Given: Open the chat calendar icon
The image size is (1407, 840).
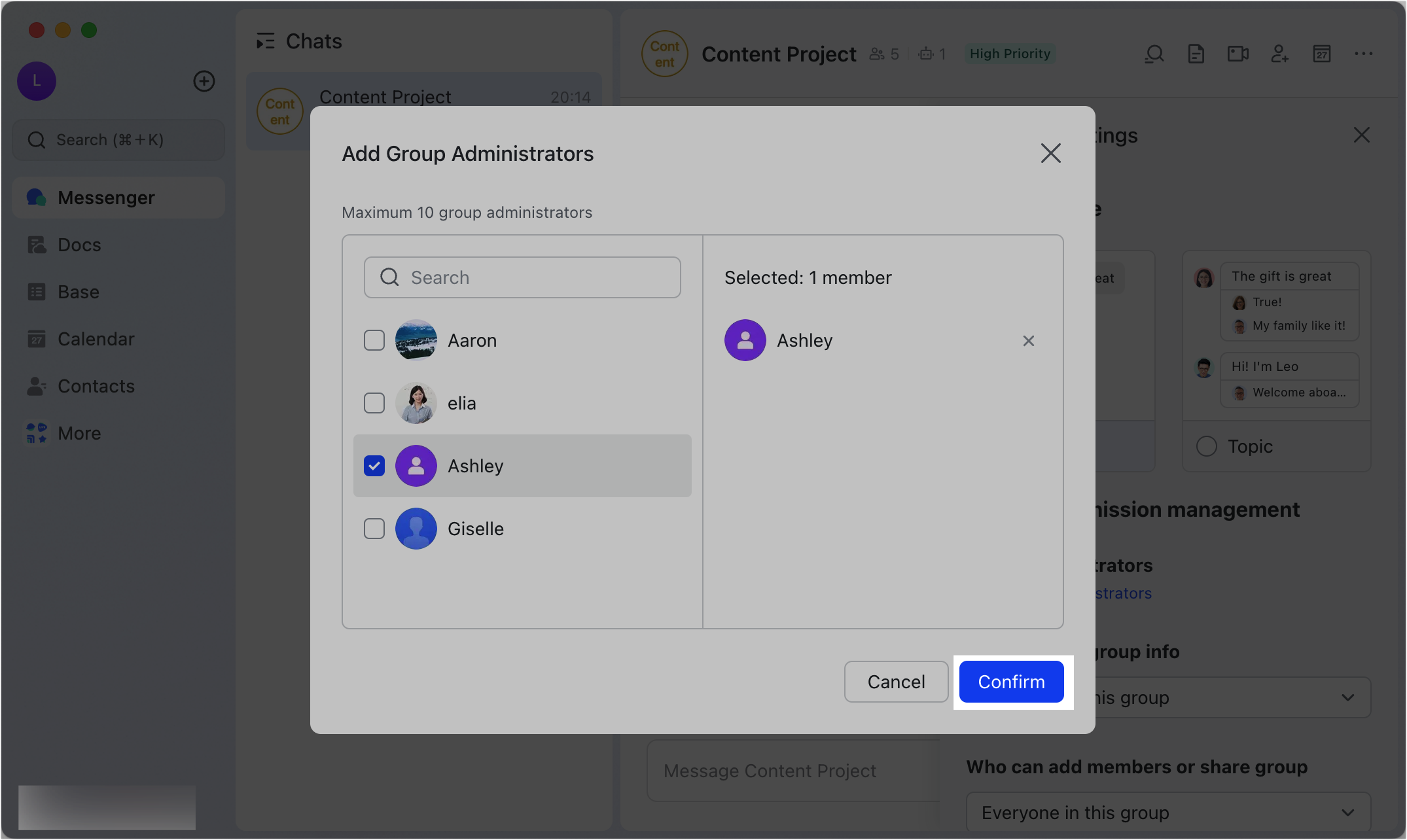Looking at the screenshot, I should (x=1322, y=54).
